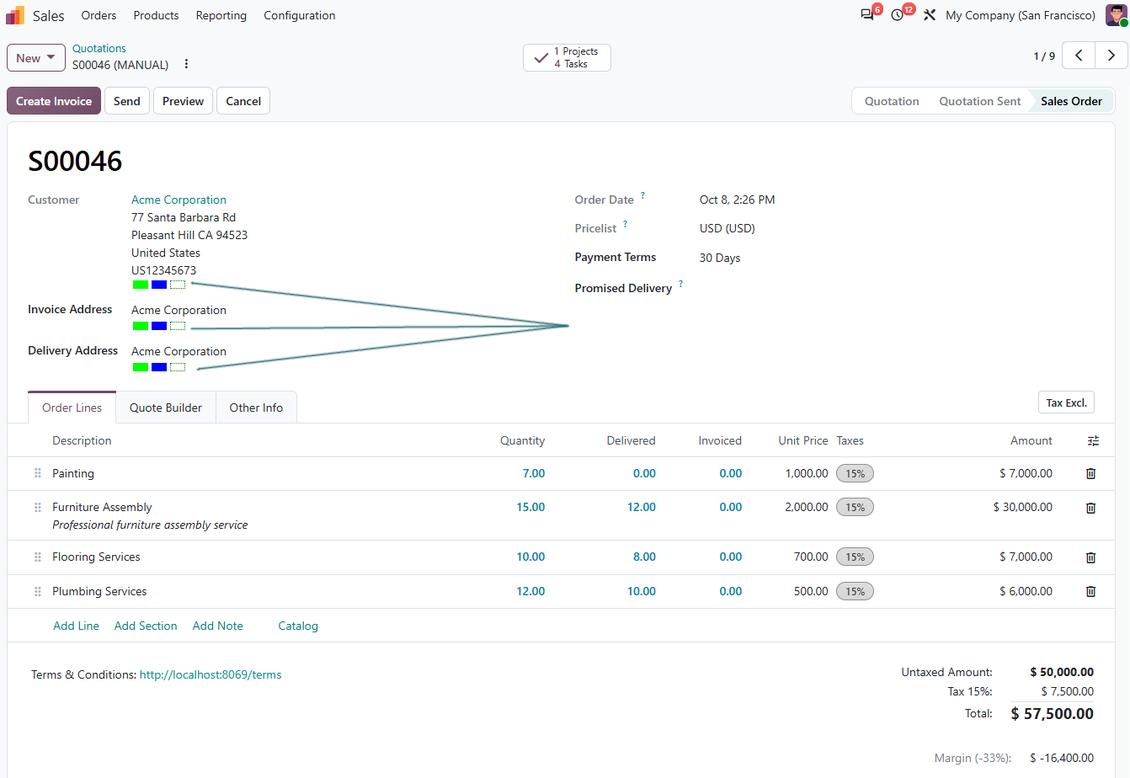Click Furniture Assembly delivered 12.00
Image resolution: width=1130 pixels, height=778 pixels.
[641, 507]
